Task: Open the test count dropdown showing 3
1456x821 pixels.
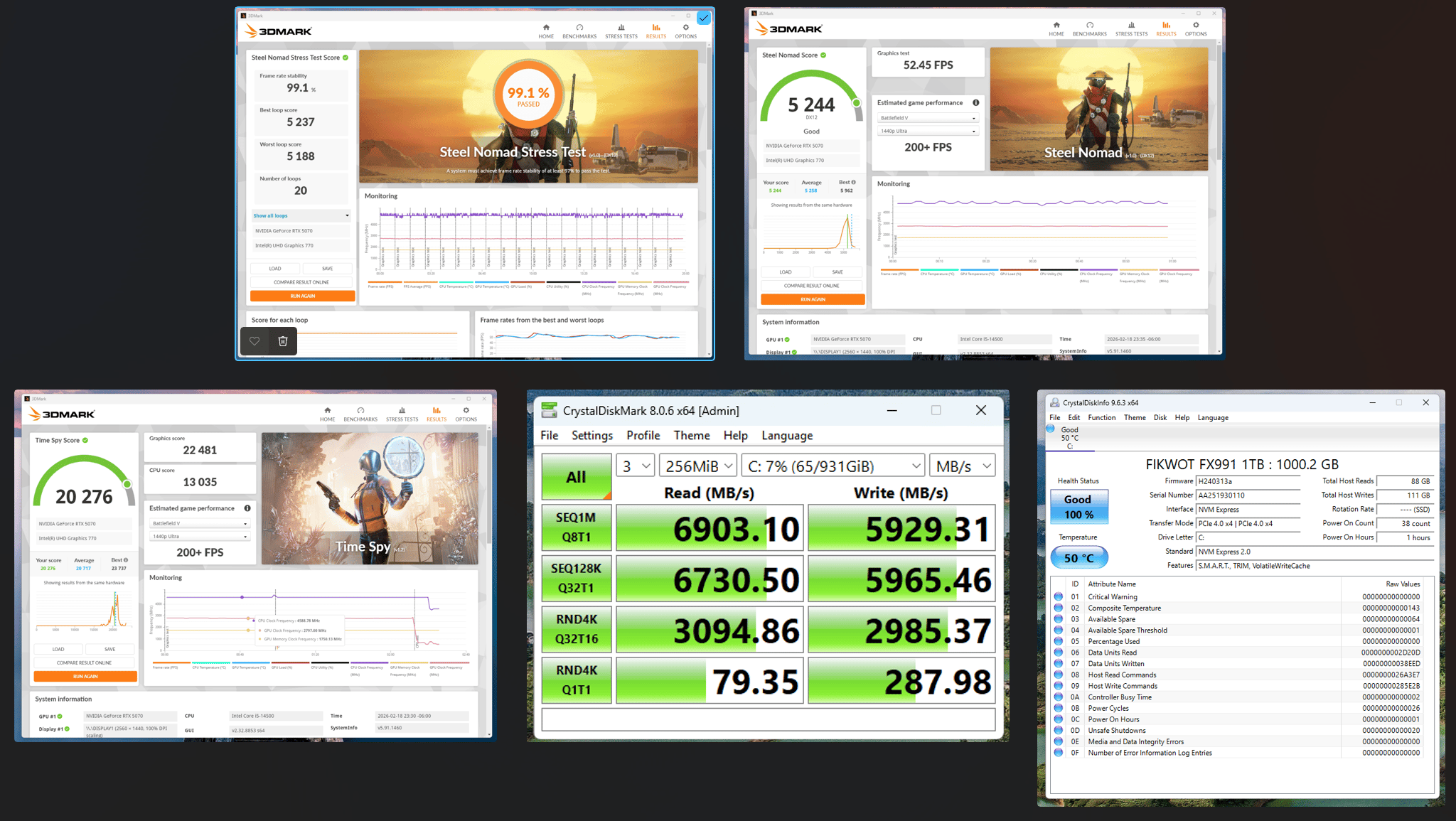Action: coord(635,466)
